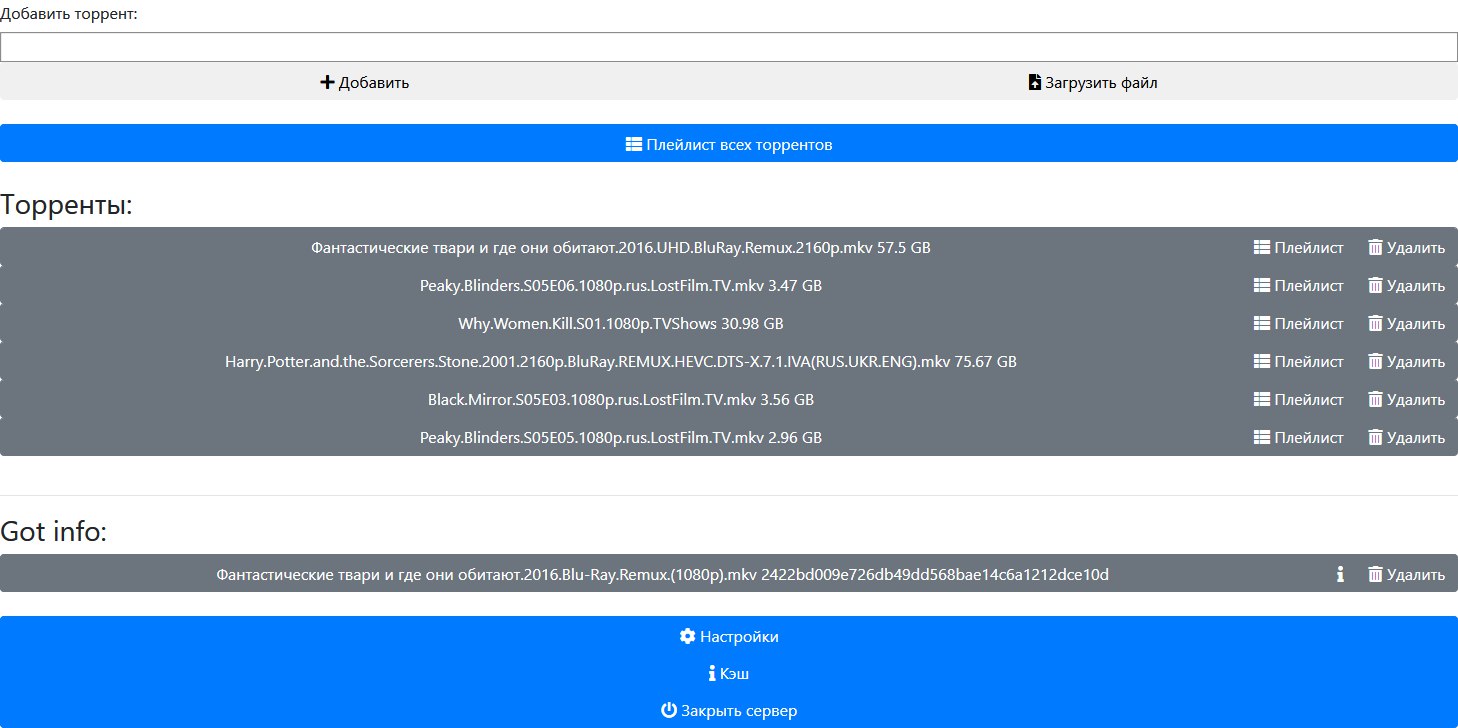Click the Добавить button

(x=364, y=82)
